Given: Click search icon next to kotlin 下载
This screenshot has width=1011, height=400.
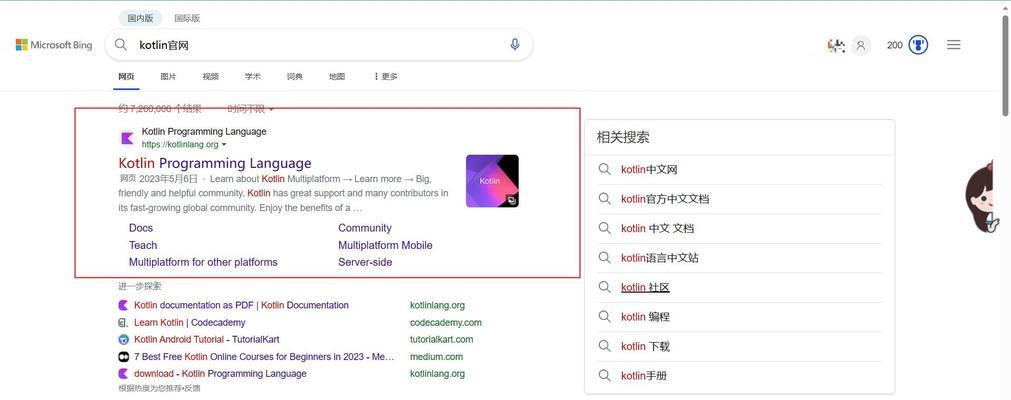Looking at the screenshot, I should pyautogui.click(x=604, y=346).
